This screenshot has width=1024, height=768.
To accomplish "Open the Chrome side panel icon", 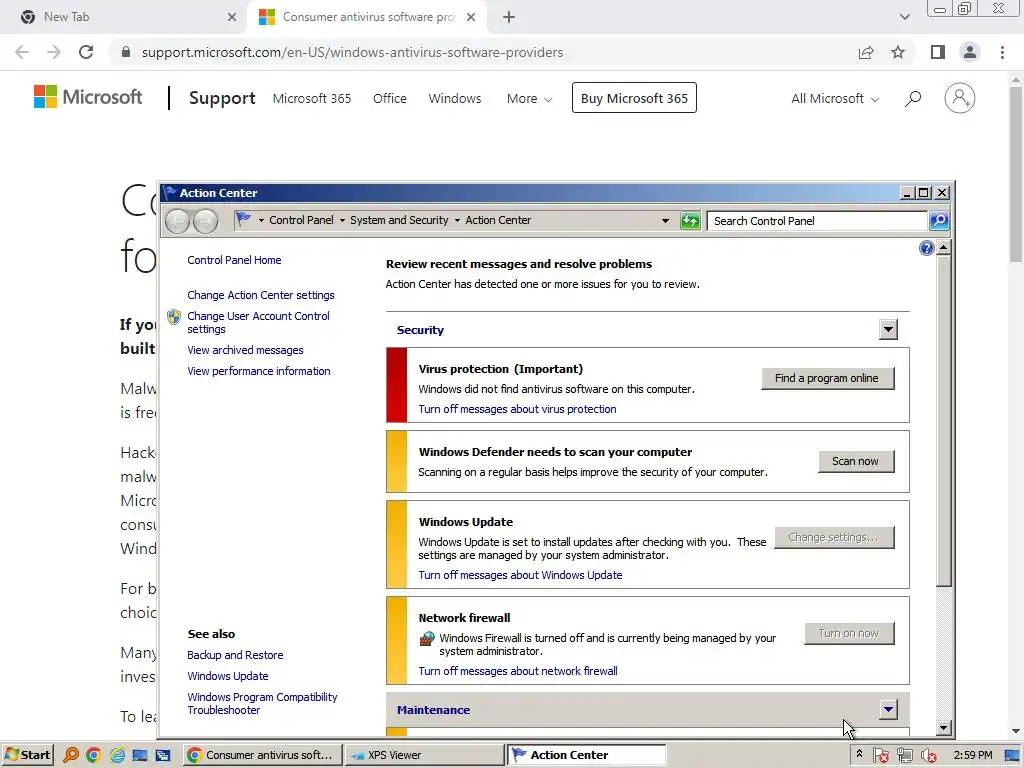I will pyautogui.click(x=938, y=52).
